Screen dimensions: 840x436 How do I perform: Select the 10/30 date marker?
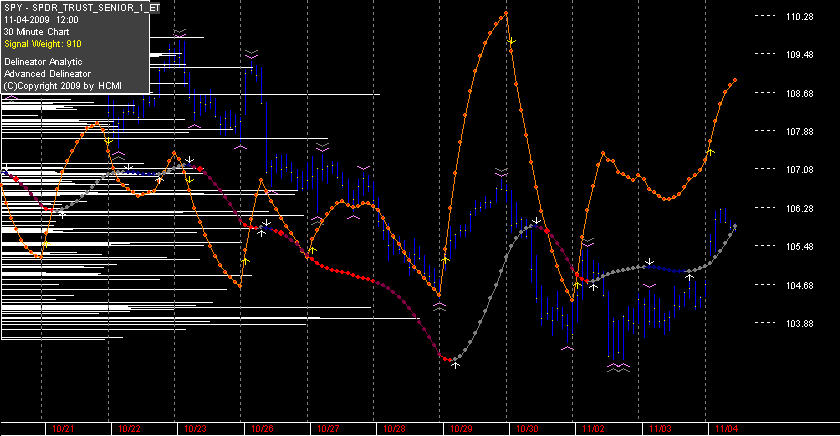[528, 429]
